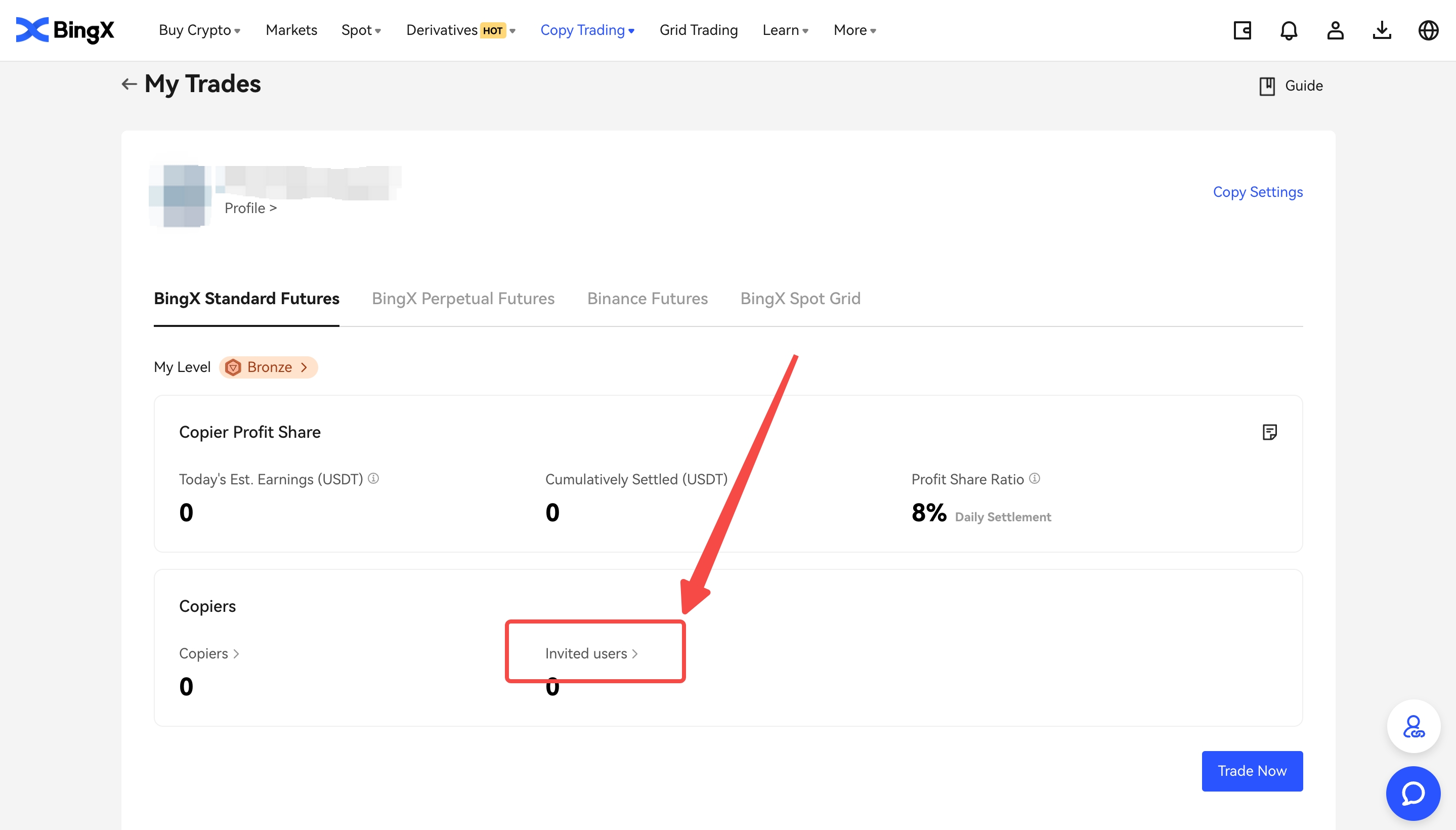Open Grid Trading page

click(x=698, y=30)
